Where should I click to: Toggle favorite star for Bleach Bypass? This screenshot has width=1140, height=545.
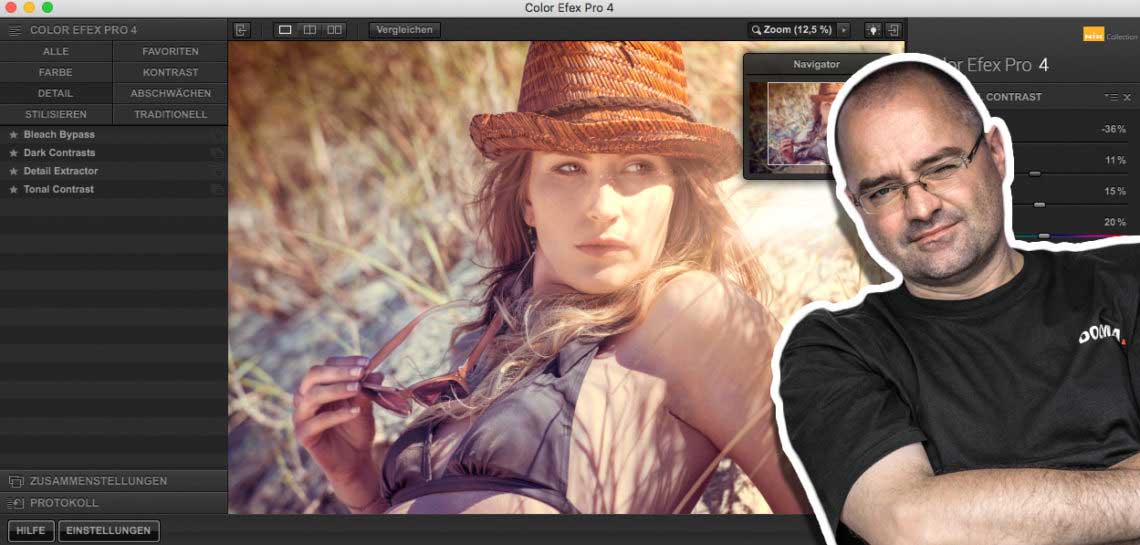[13, 134]
